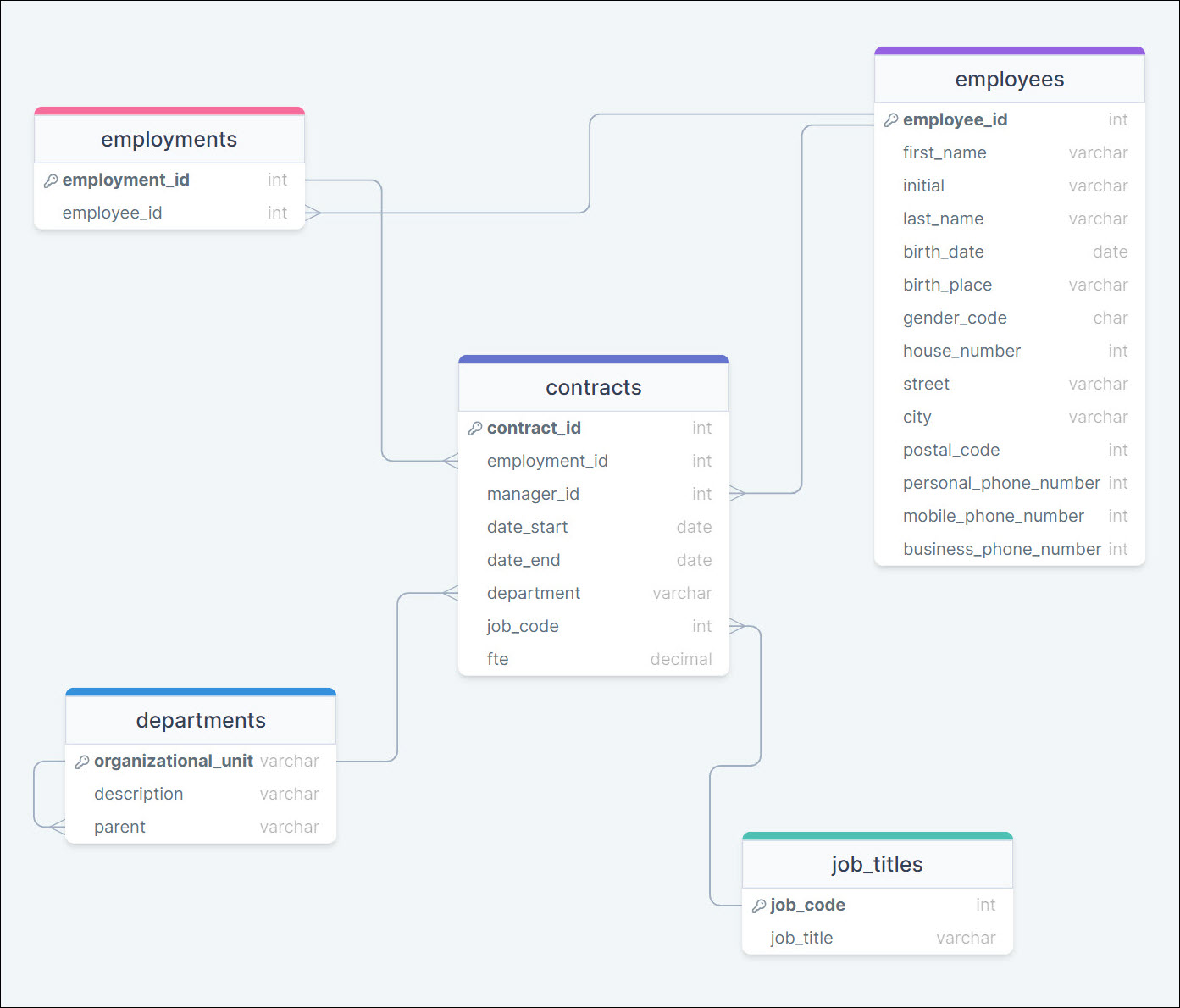
Task: Select the employments table header
Action: click(169, 140)
